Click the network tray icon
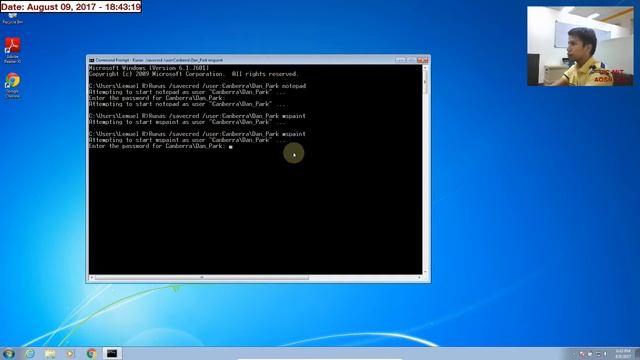This screenshot has width=640, height=360. pos(598,354)
